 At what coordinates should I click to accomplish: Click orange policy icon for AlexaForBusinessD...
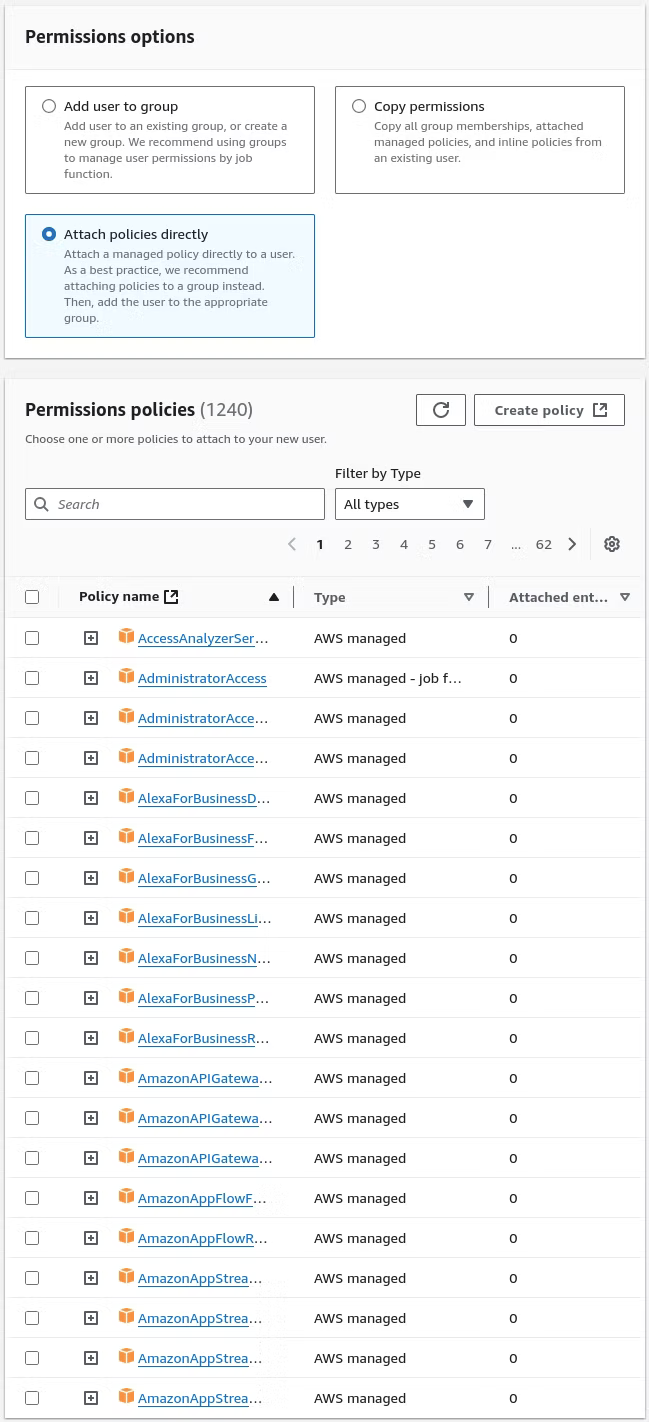[126, 797]
